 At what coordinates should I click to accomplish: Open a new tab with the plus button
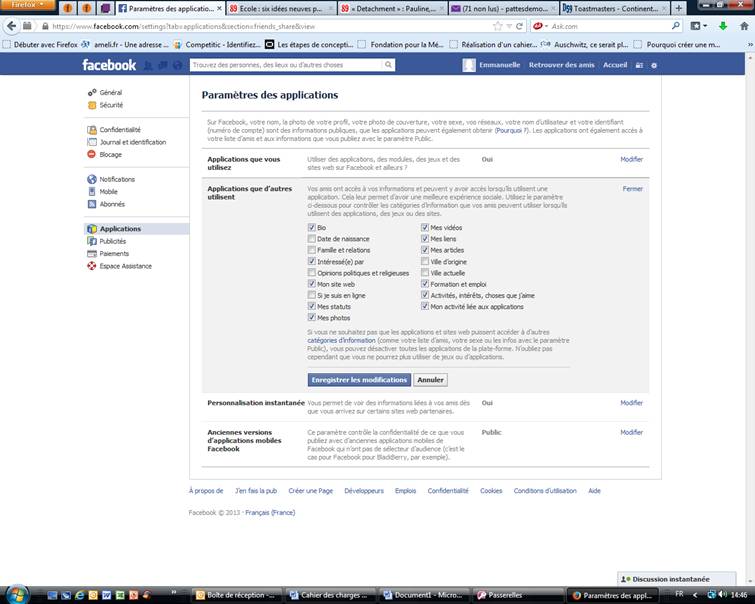pyautogui.click(x=678, y=8)
